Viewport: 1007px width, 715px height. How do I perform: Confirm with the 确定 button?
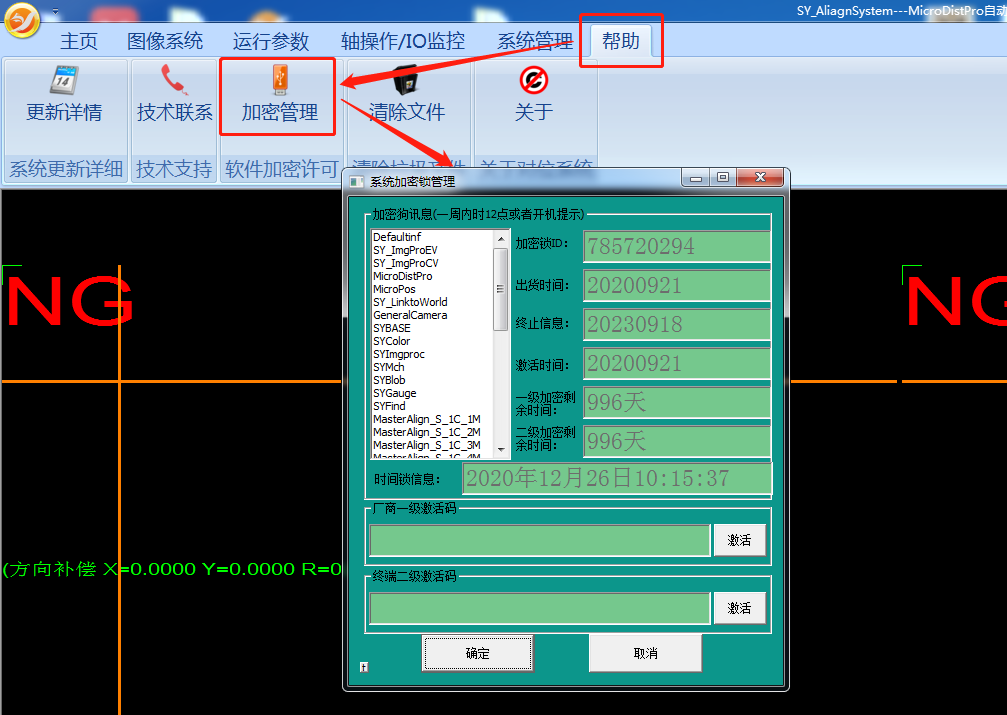[478, 653]
